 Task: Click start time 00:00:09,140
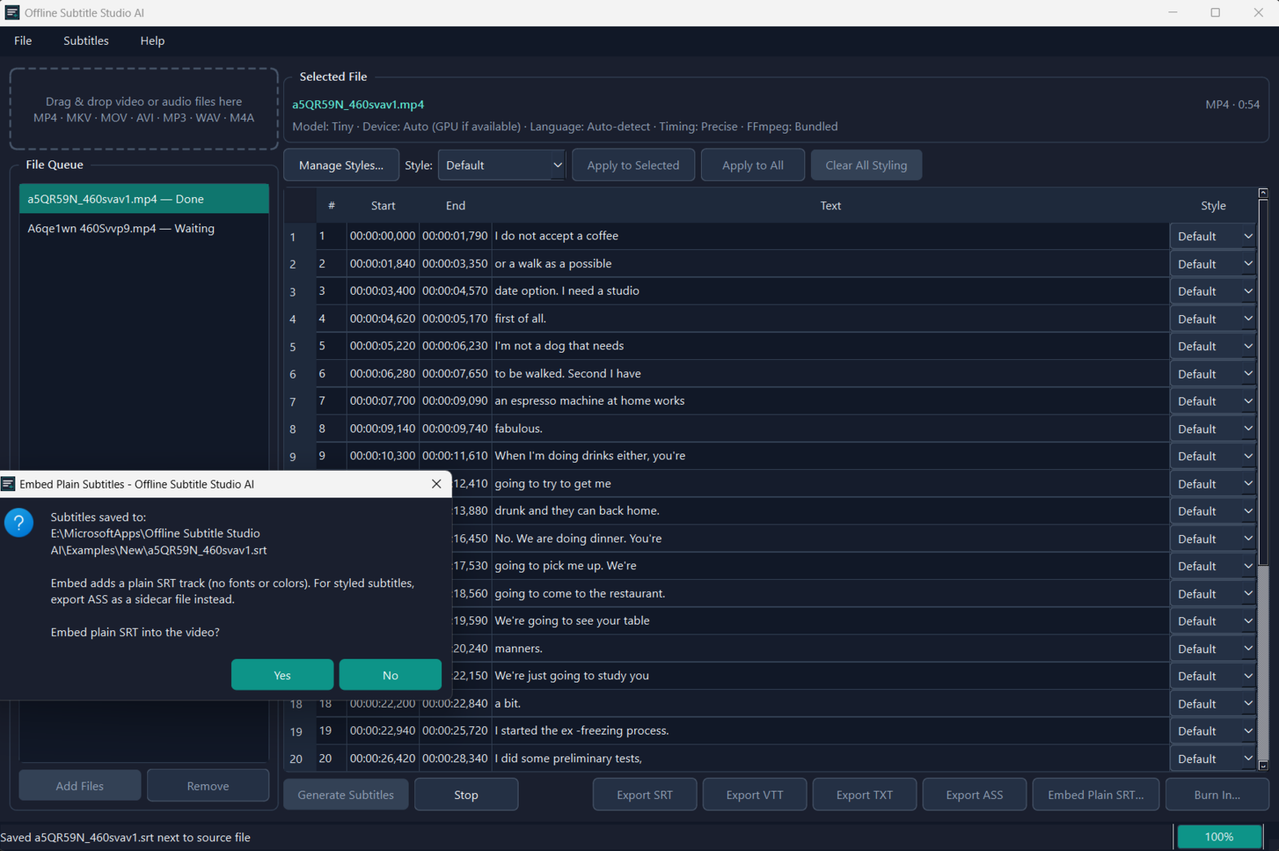(x=383, y=429)
